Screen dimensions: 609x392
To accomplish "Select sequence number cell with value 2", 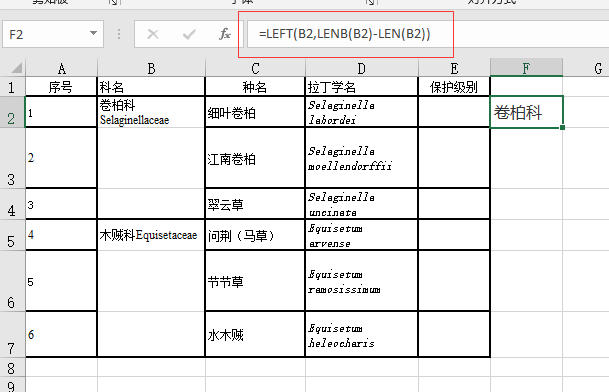I will coord(61,158).
